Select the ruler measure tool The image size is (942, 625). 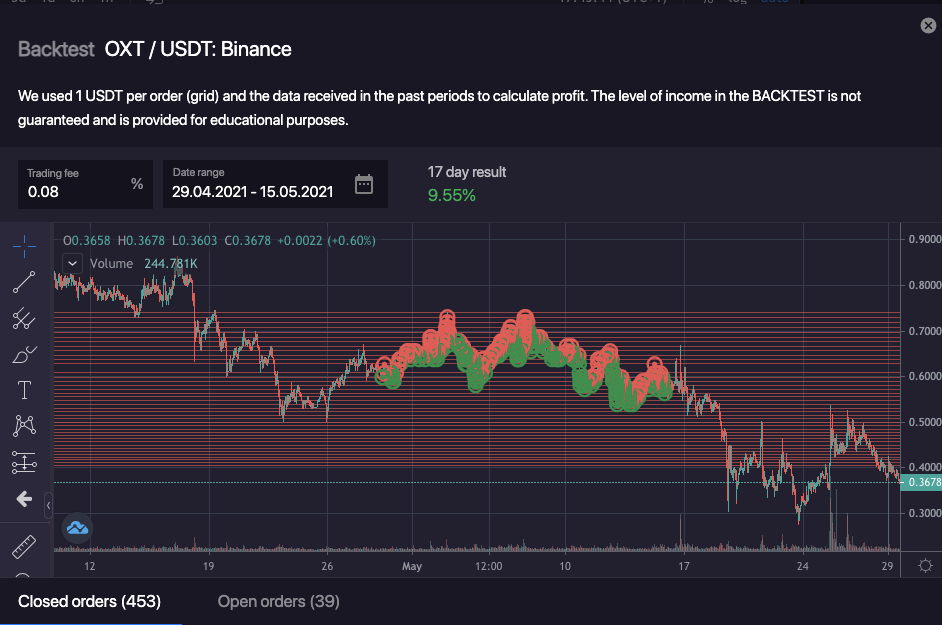coord(24,546)
